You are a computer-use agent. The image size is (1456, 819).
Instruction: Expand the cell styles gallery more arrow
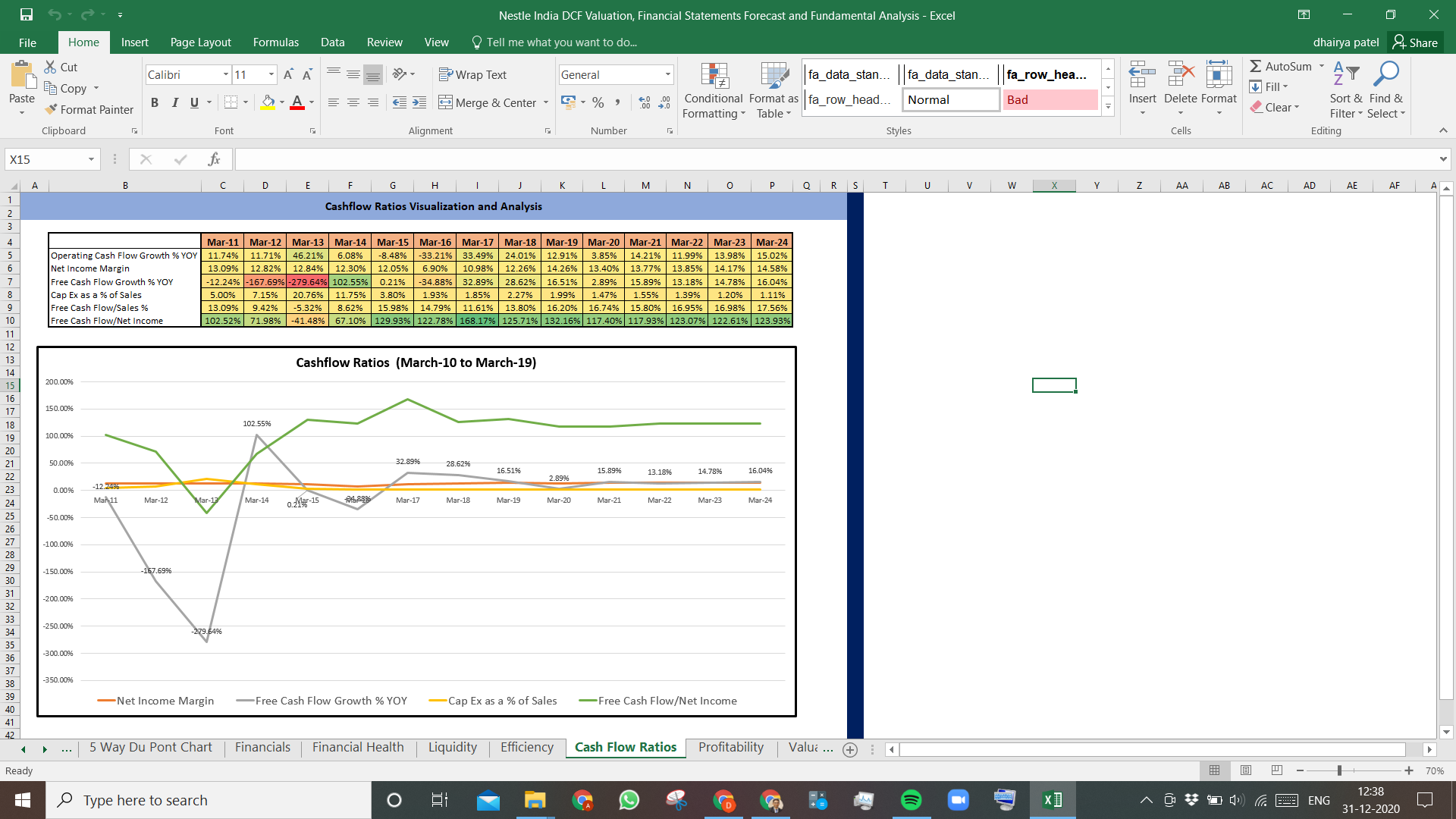tap(1108, 107)
